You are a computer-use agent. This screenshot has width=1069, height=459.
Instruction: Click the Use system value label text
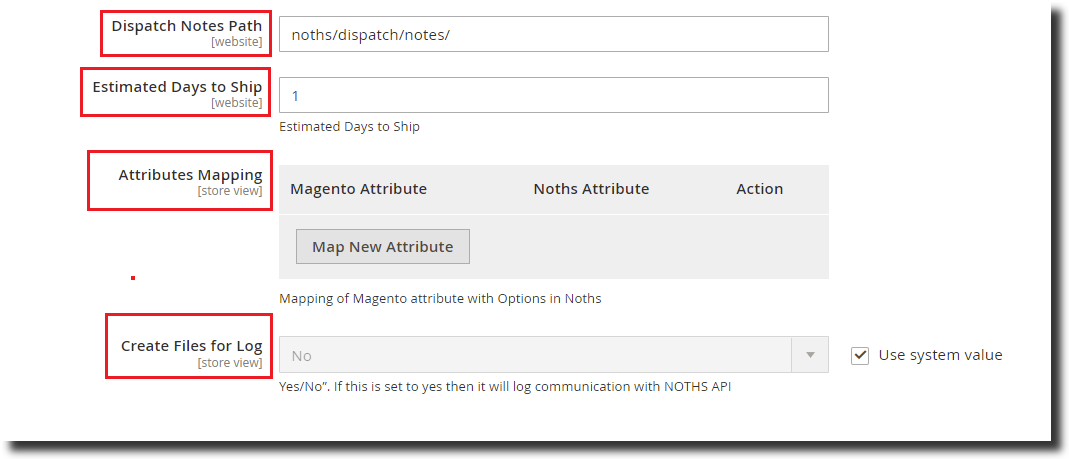pos(940,355)
